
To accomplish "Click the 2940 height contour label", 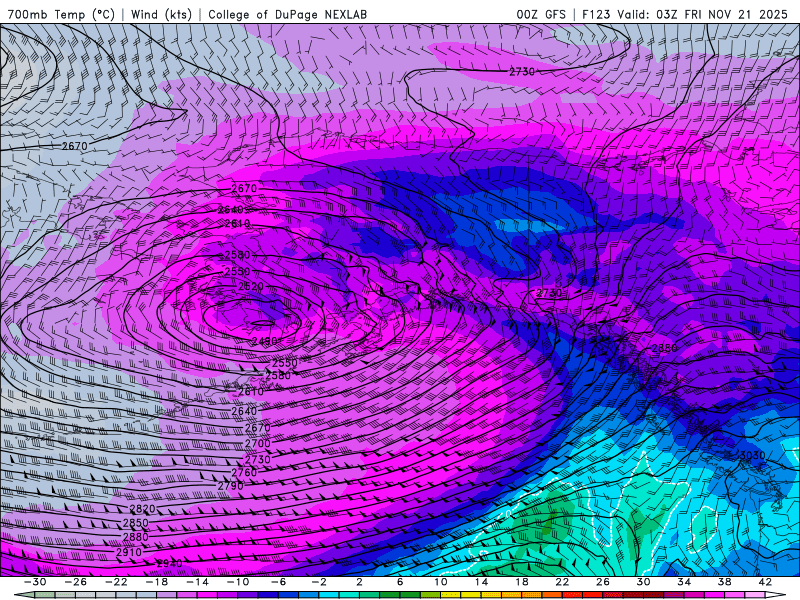I will [169, 564].
